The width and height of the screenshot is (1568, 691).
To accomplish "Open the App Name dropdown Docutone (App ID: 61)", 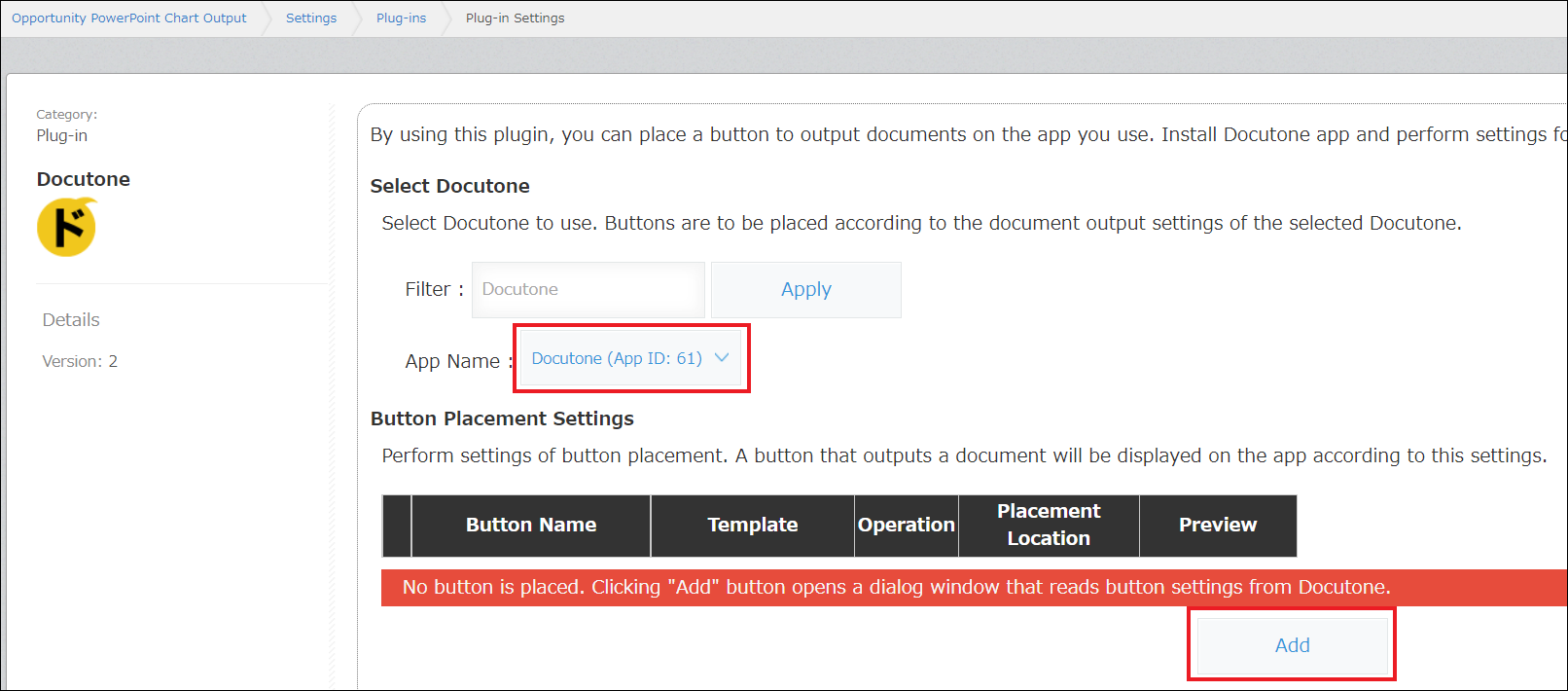I will (631, 358).
